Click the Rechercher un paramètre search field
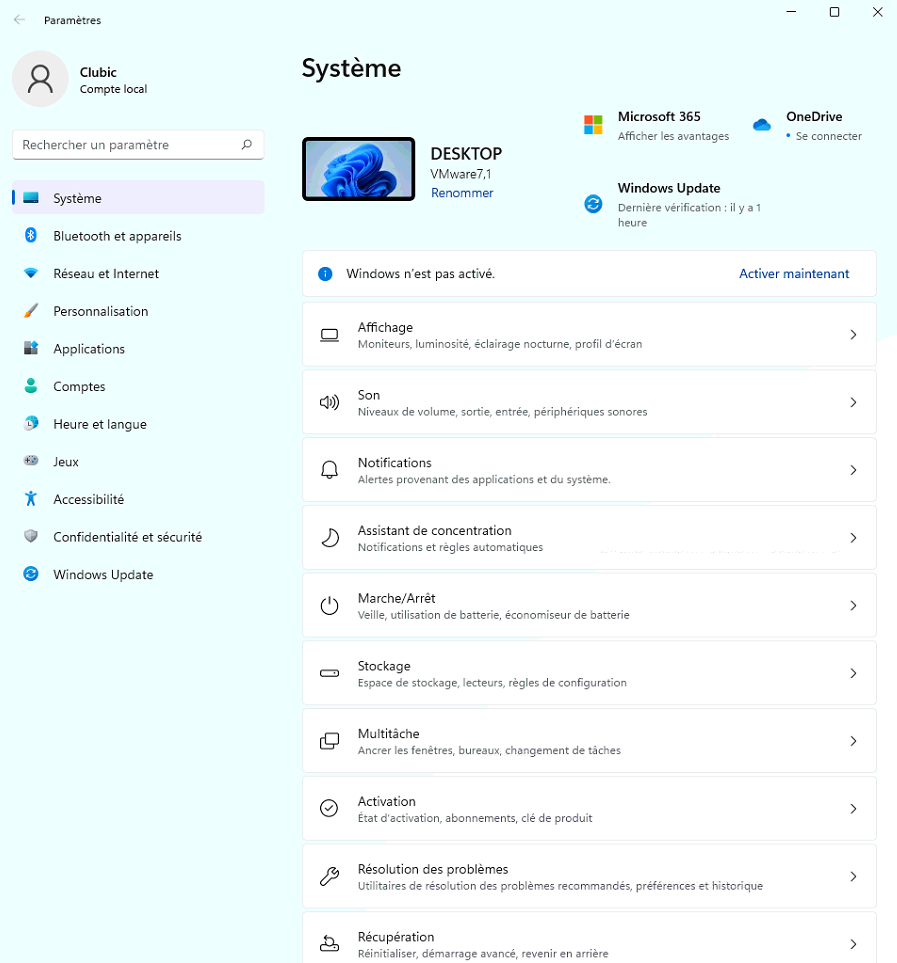 coord(128,145)
